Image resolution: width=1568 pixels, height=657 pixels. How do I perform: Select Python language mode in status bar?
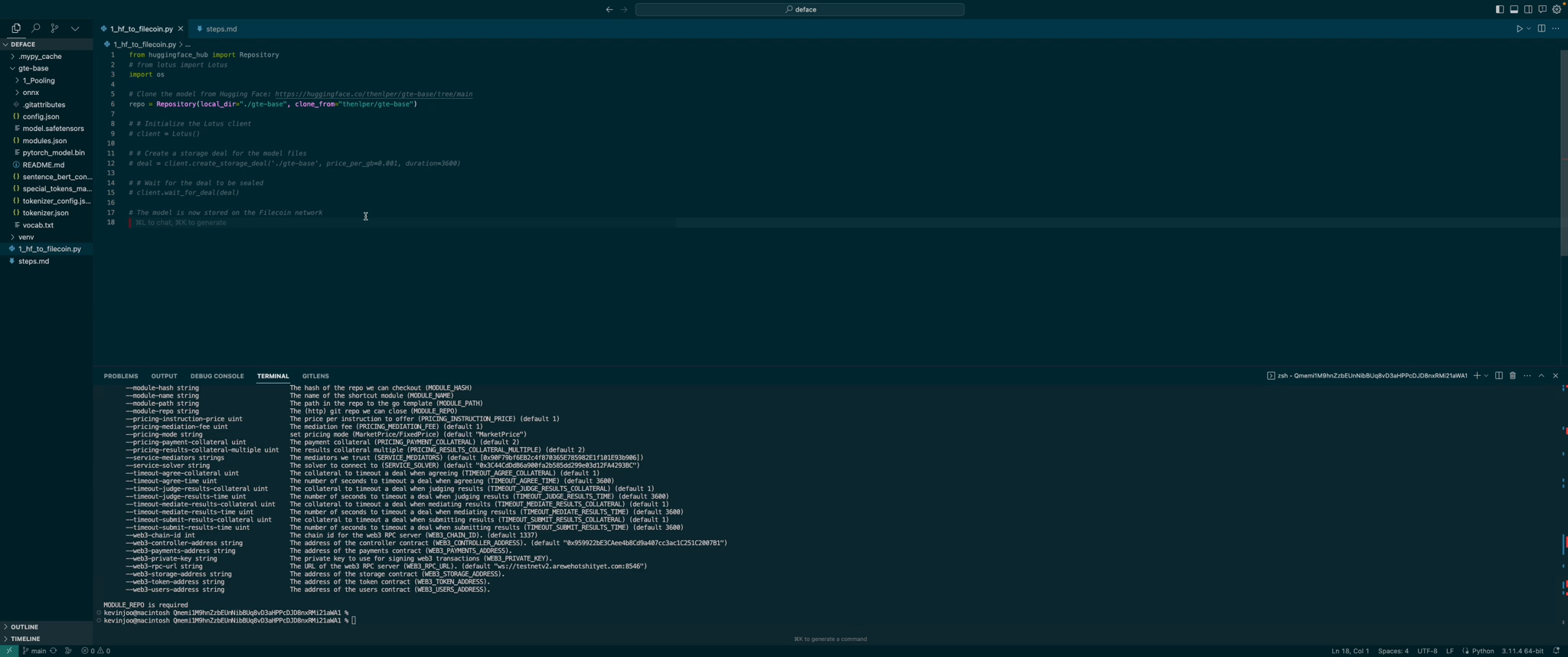tap(1483, 651)
